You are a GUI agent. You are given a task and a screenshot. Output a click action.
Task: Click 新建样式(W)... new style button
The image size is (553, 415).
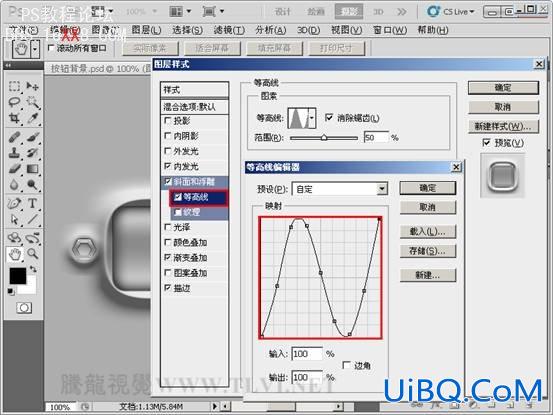click(503, 126)
